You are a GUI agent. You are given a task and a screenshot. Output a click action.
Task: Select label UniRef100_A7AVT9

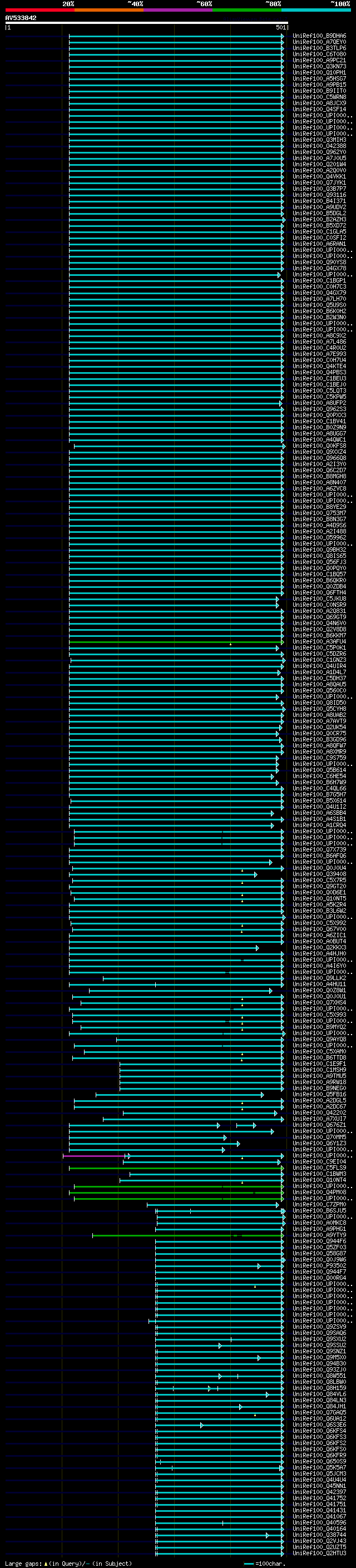click(x=319, y=721)
